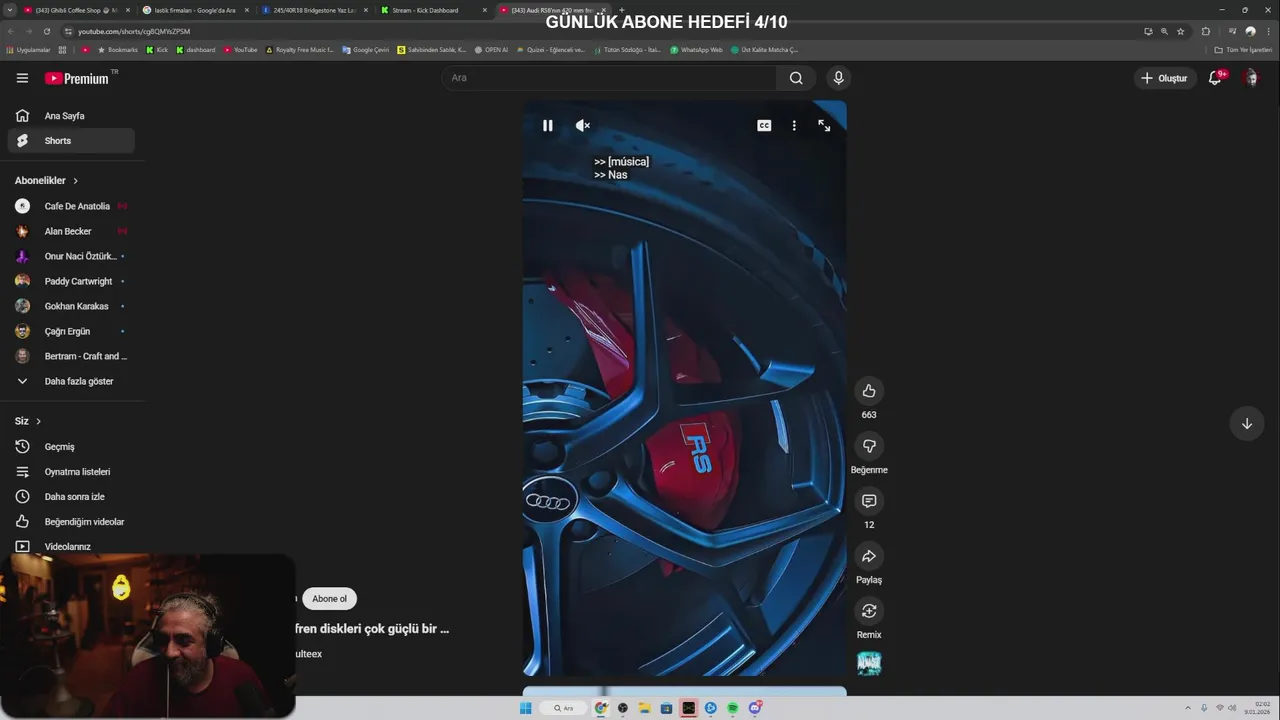Image resolution: width=1280 pixels, height=720 pixels.
Task: Open the WhatsApp Web bookmark
Action: (x=697, y=49)
